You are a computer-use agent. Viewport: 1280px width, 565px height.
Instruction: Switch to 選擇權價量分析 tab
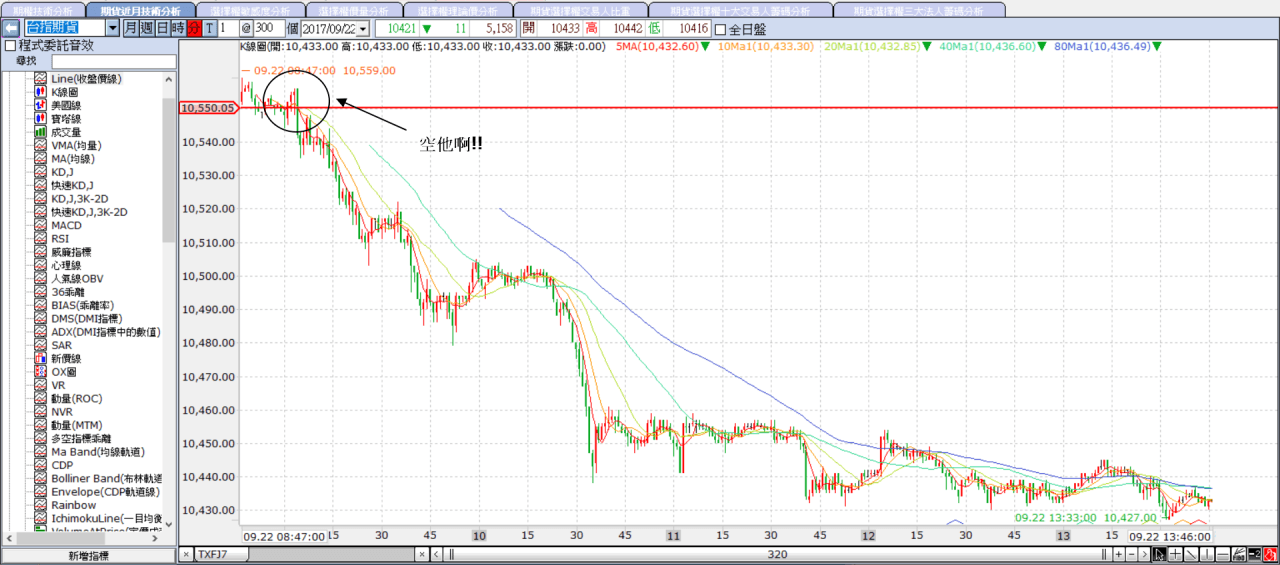pyautogui.click(x=352, y=10)
